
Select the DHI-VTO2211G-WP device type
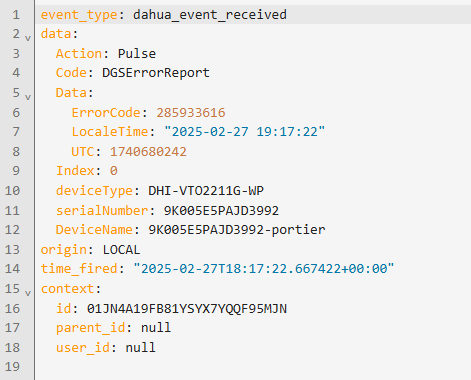[x=206, y=191]
